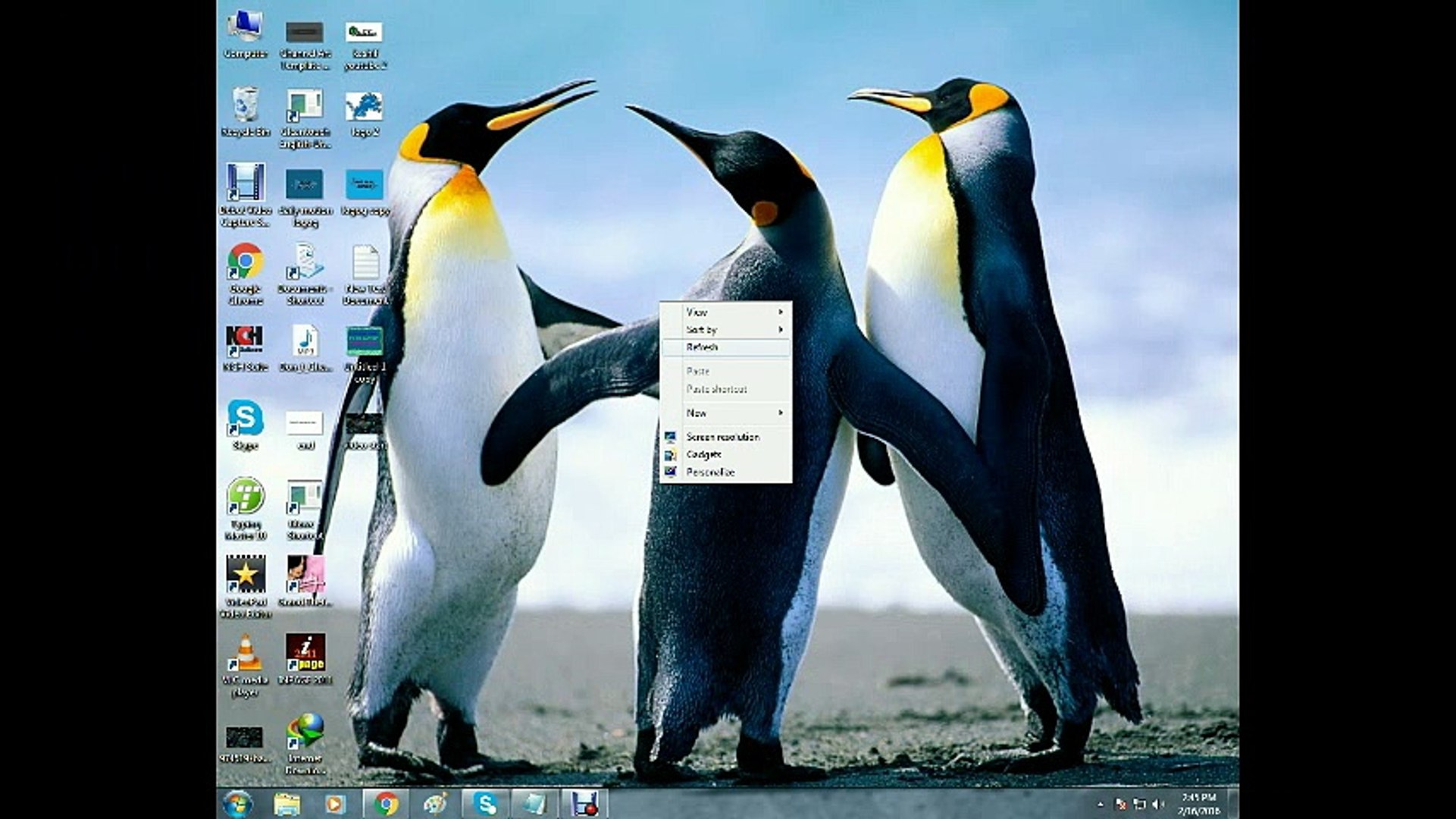Image resolution: width=1456 pixels, height=819 pixels.
Task: Open Debut recorder taskbar button
Action: click(x=584, y=804)
